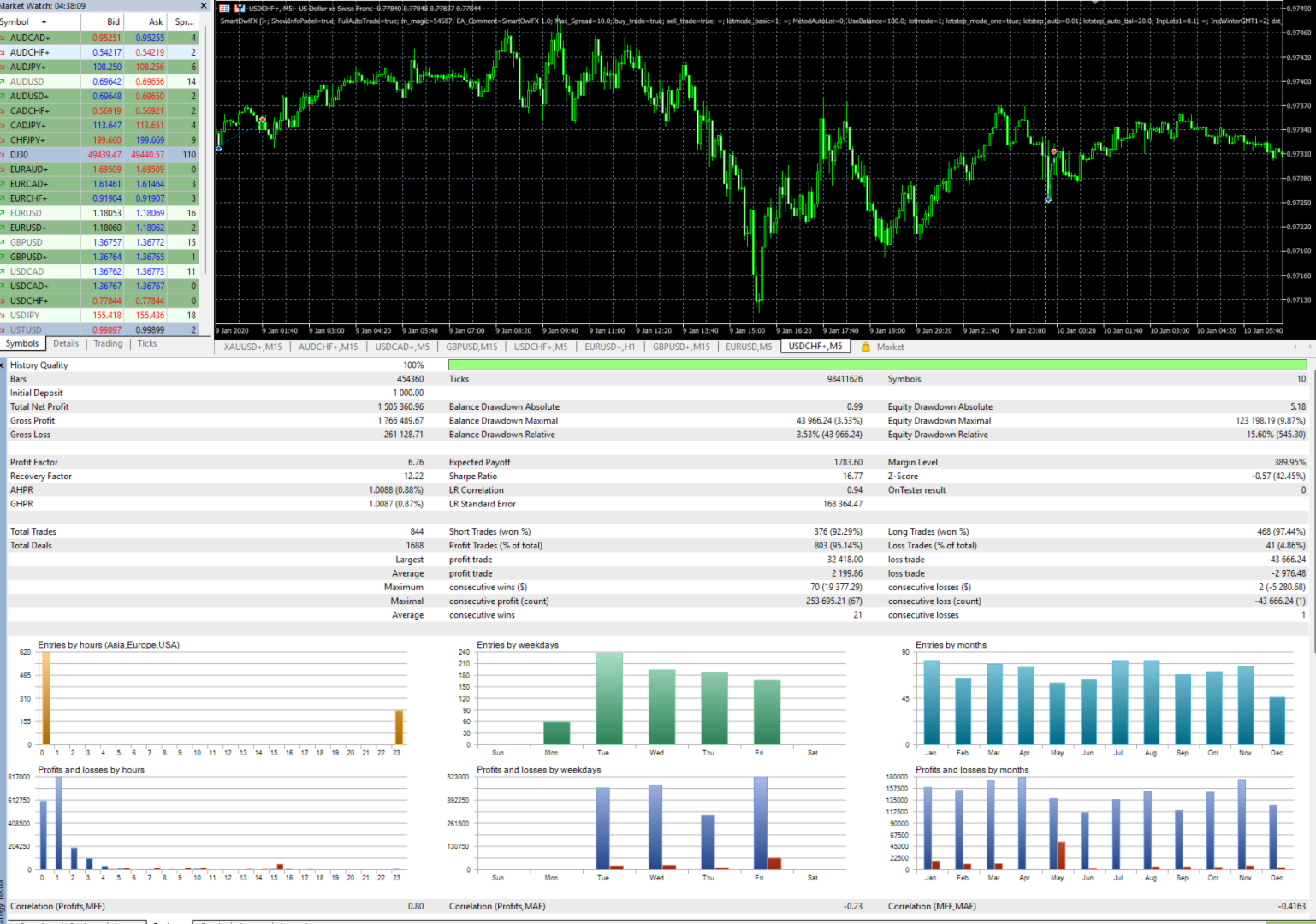
Task: Click the sort arrow on the Symbol column header
Action: [x=43, y=21]
